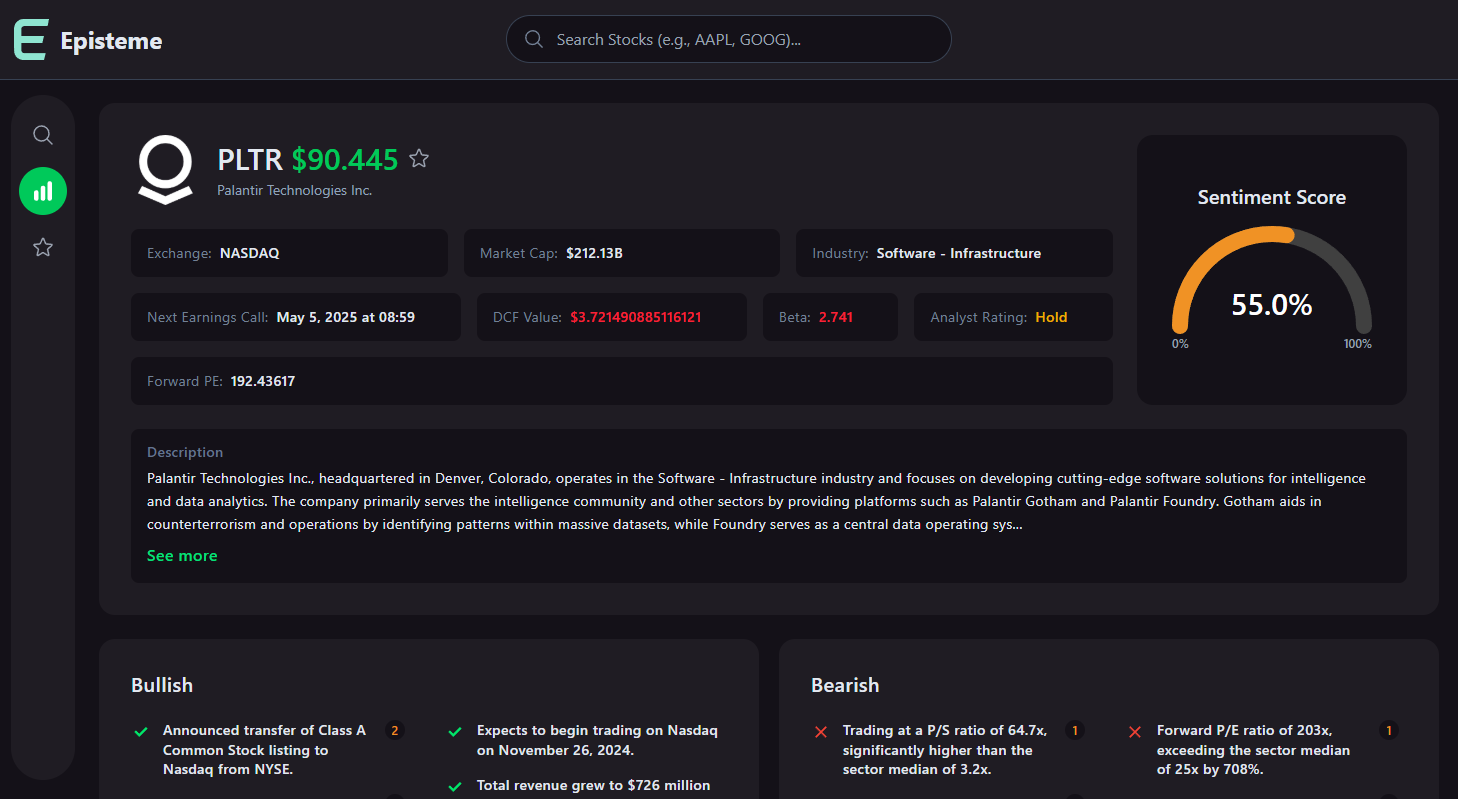
Task: Click the Palantir company logo
Action: click(166, 168)
